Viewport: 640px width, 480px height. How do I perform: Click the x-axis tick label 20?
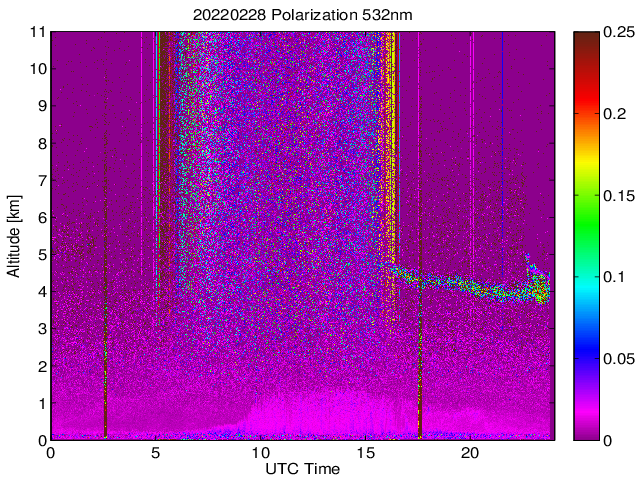click(470, 453)
